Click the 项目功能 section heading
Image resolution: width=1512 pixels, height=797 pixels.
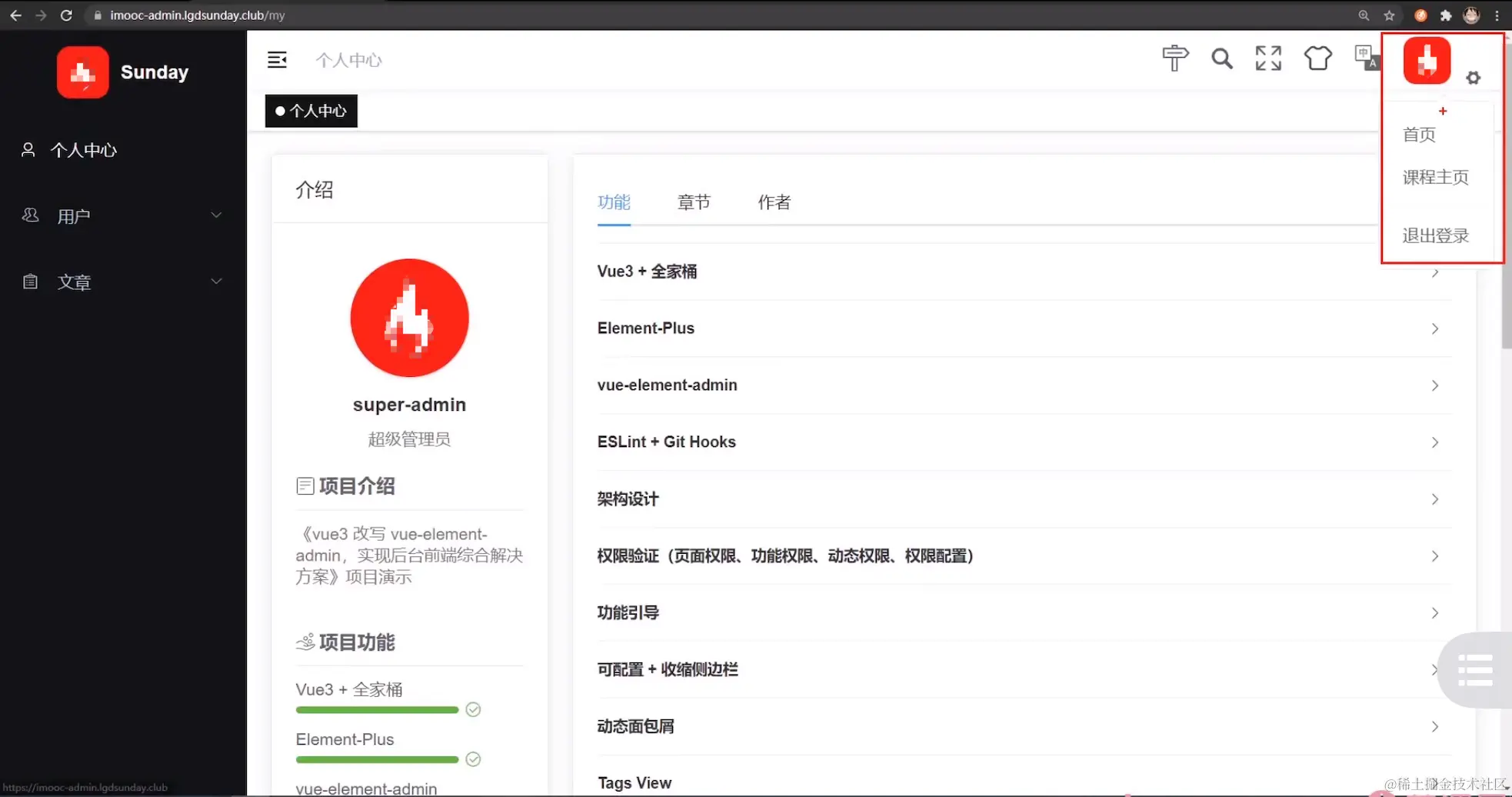356,642
